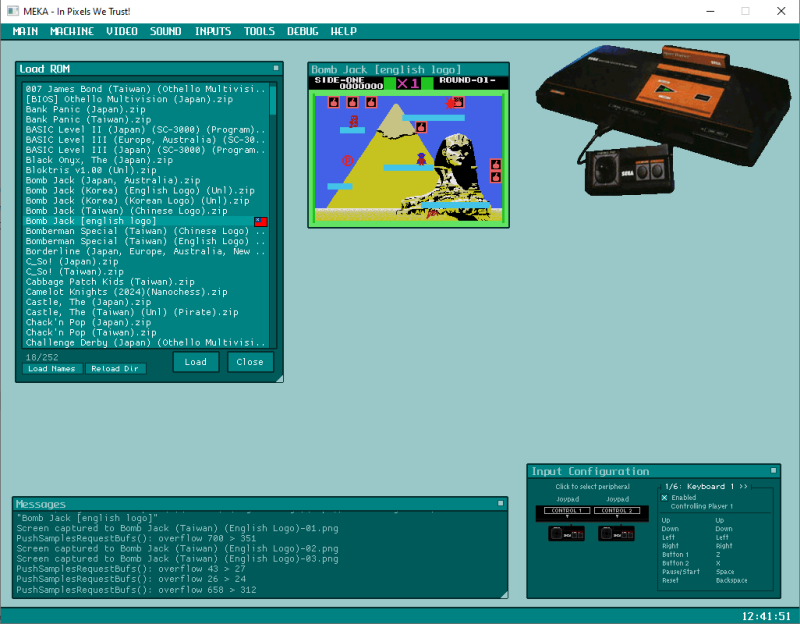
Task: Click the 'Button 1' mapping label
Action: (675, 555)
